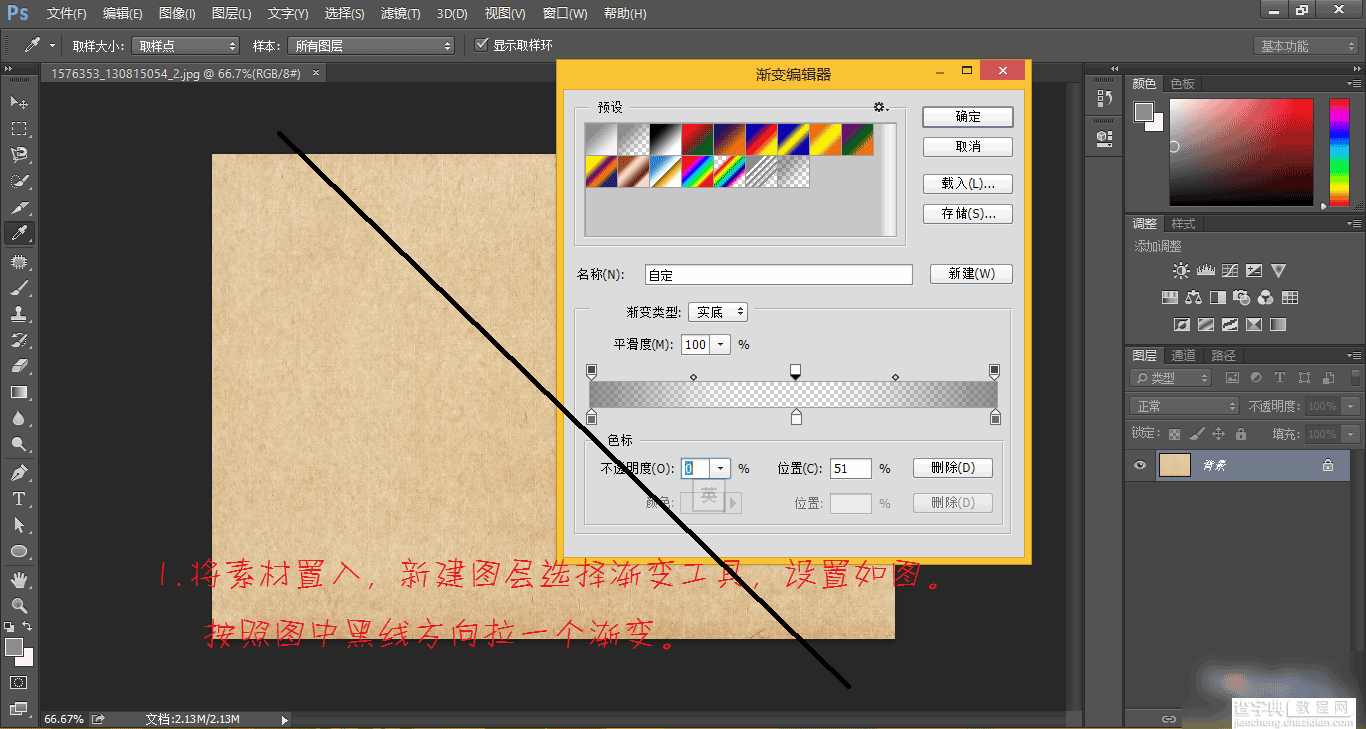Select the Hand tool
The image size is (1366, 729).
click(19, 579)
